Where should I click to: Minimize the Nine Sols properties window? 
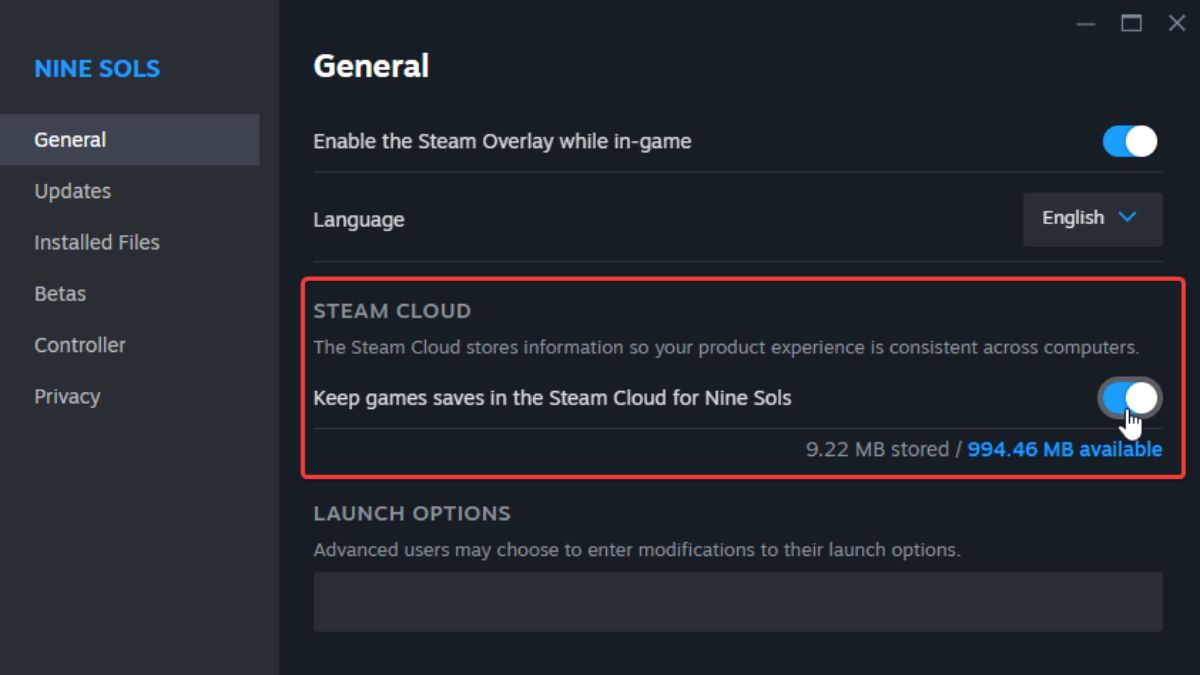tap(1086, 24)
